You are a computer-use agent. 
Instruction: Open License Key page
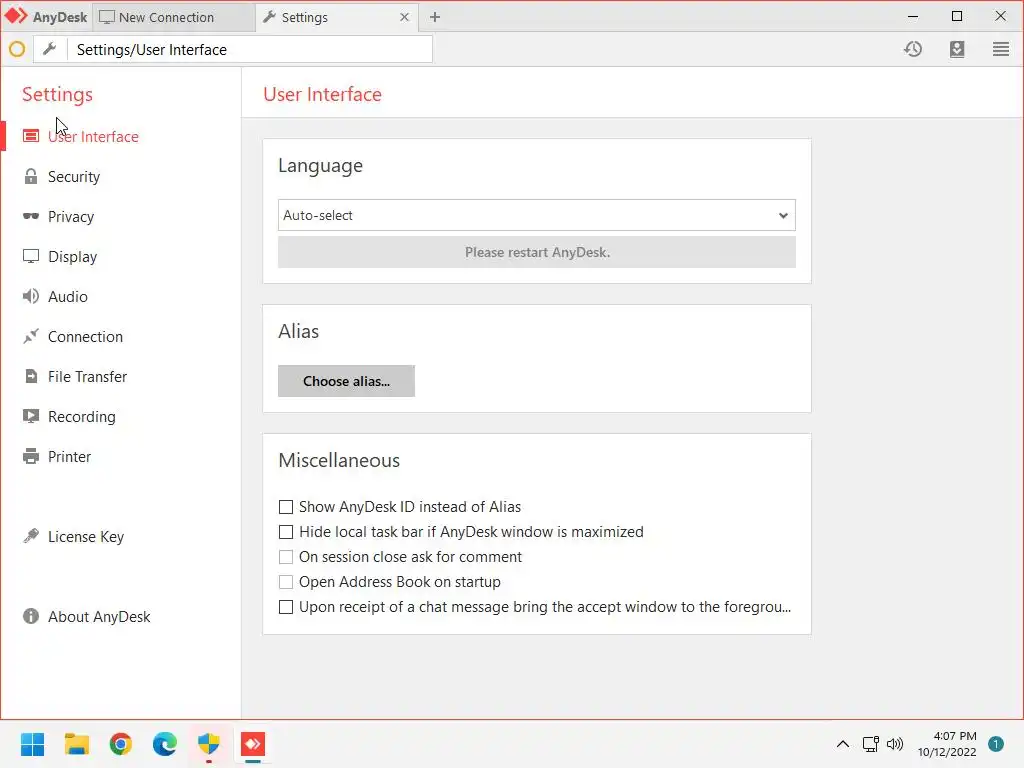(x=86, y=536)
